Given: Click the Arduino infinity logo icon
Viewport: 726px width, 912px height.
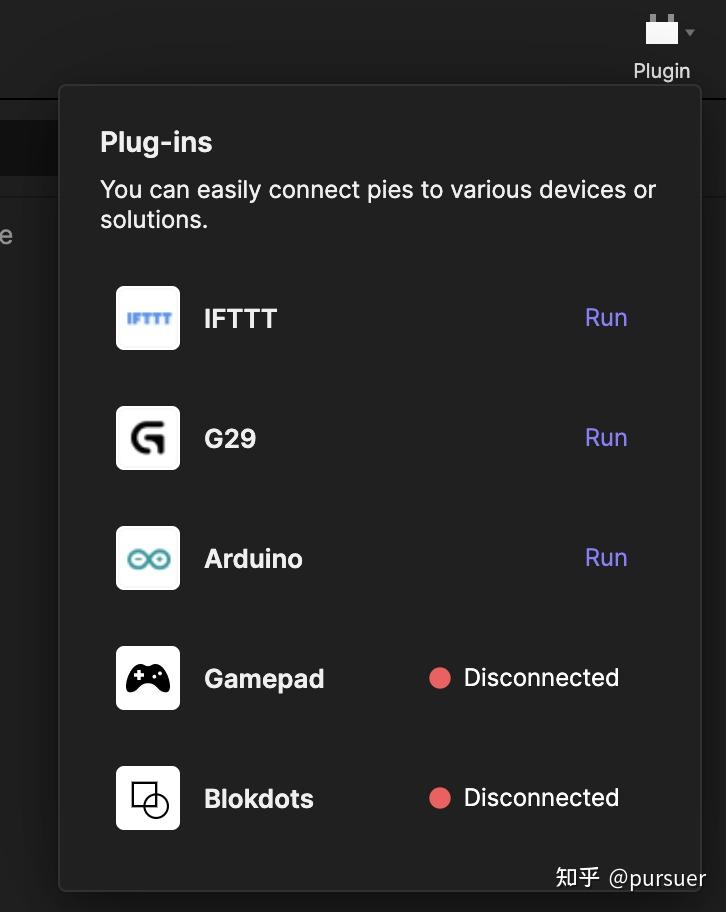Looking at the screenshot, I should pos(148,558).
